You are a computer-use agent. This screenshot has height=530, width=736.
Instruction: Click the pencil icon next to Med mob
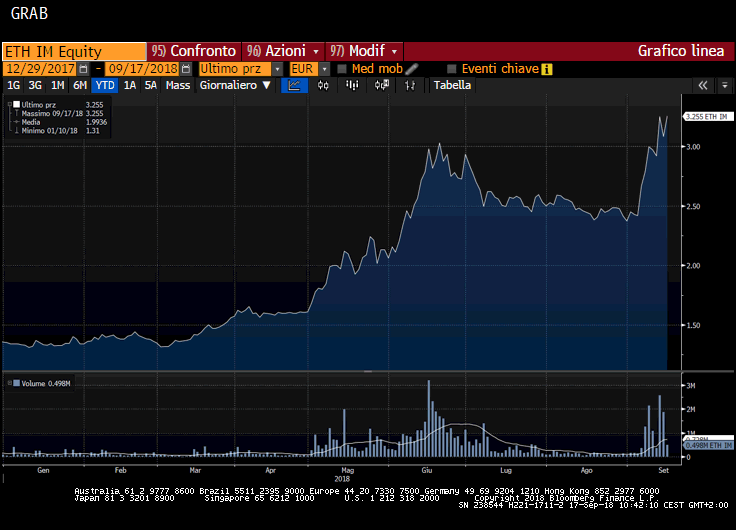[x=412, y=69]
